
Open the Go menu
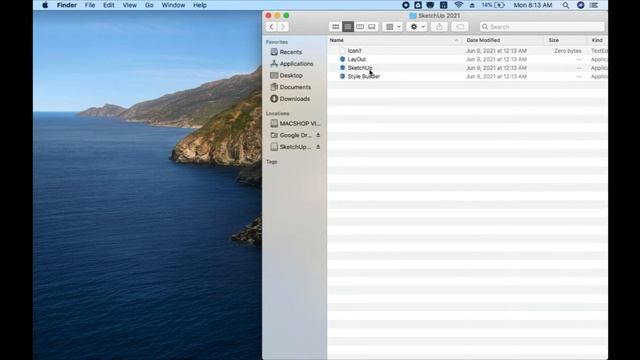pyautogui.click(x=149, y=5)
